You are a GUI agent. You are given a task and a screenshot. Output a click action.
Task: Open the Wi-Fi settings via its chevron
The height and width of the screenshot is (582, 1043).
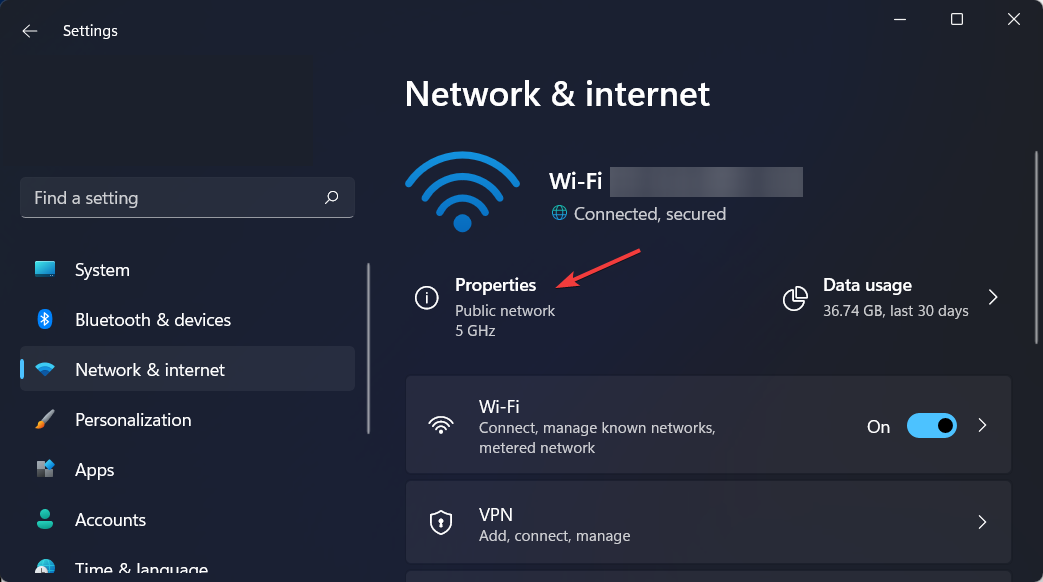981,425
